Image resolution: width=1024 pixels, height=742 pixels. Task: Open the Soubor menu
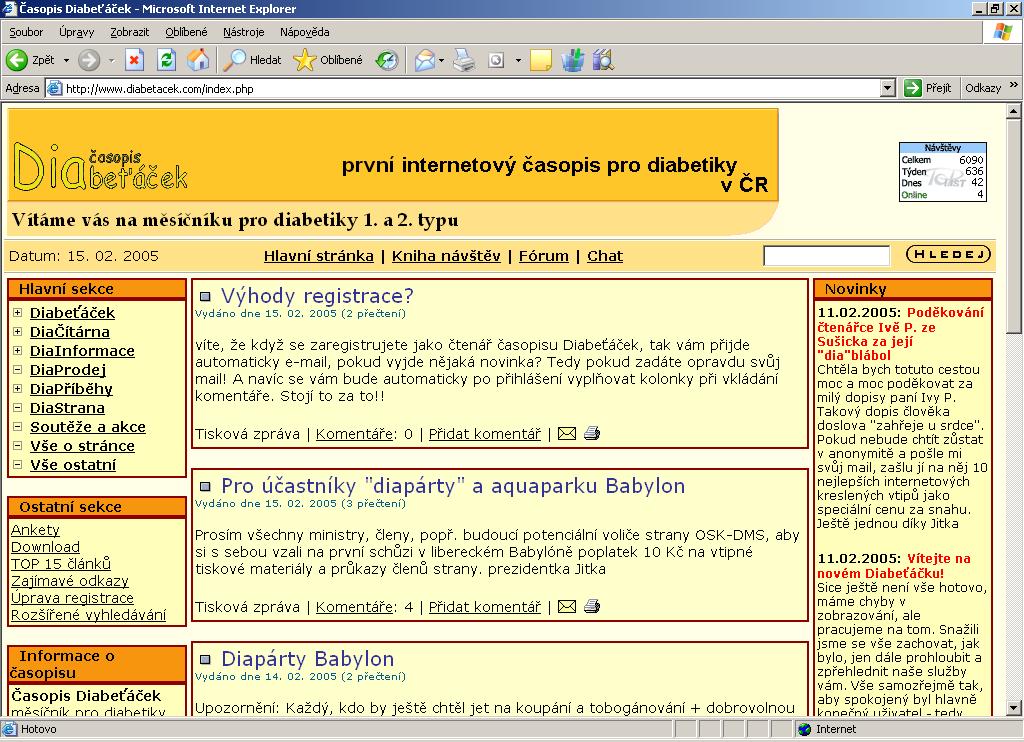[x=26, y=32]
